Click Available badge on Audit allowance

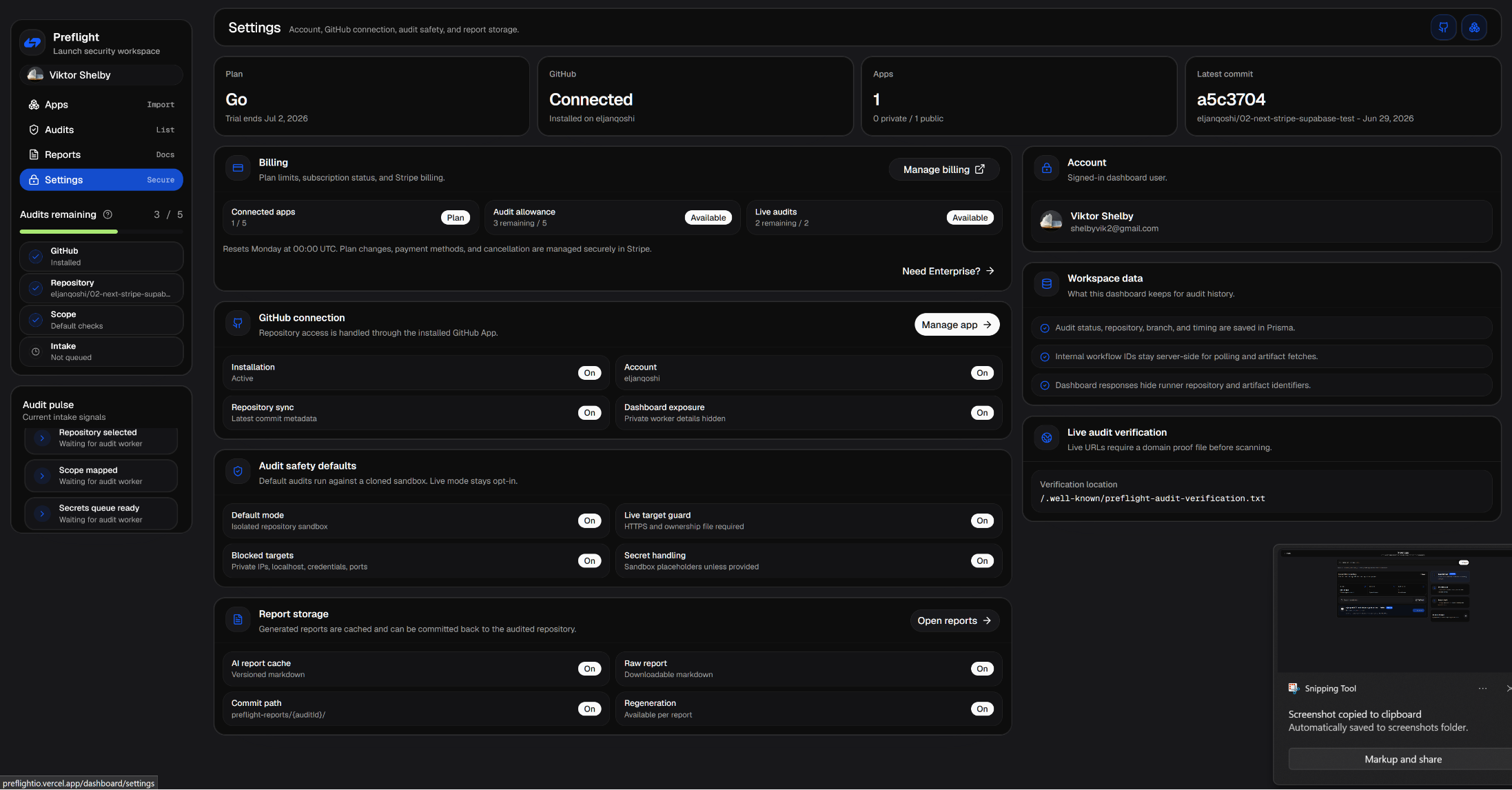(708, 218)
